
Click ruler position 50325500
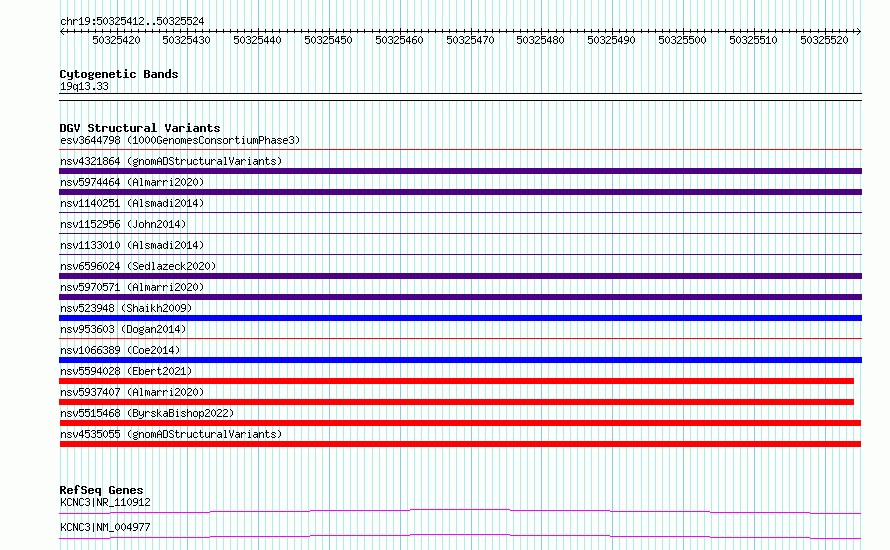click(682, 40)
